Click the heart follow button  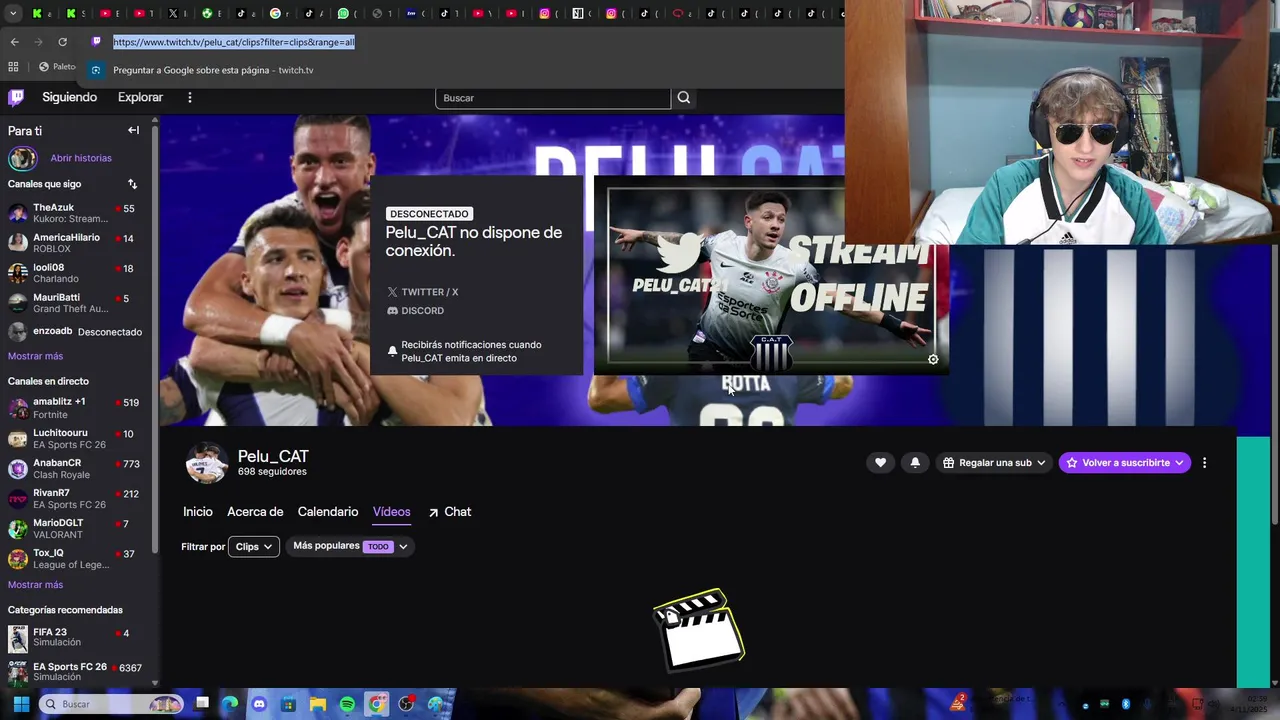(880, 462)
